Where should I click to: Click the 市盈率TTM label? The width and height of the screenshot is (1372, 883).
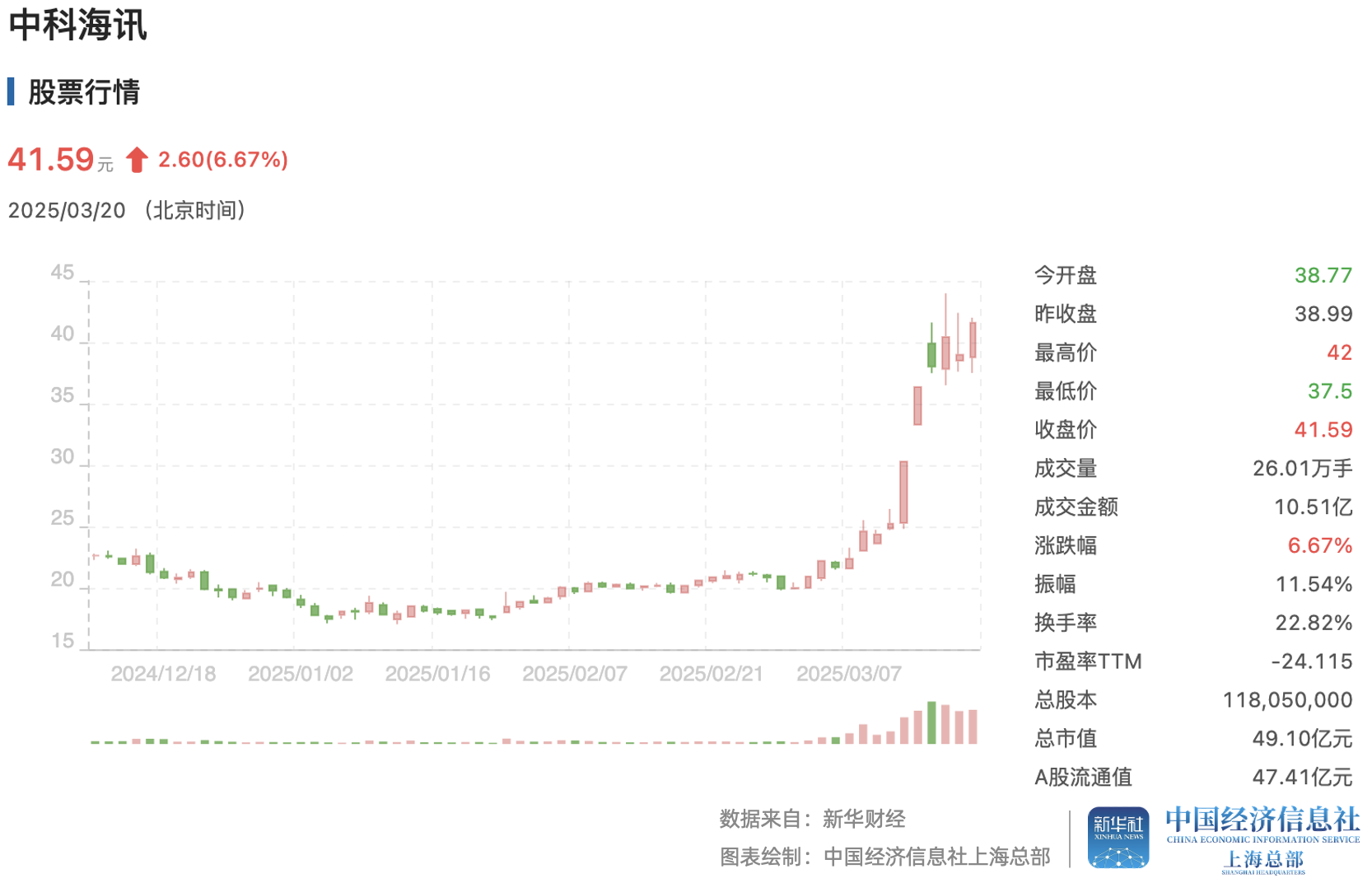tap(1087, 661)
